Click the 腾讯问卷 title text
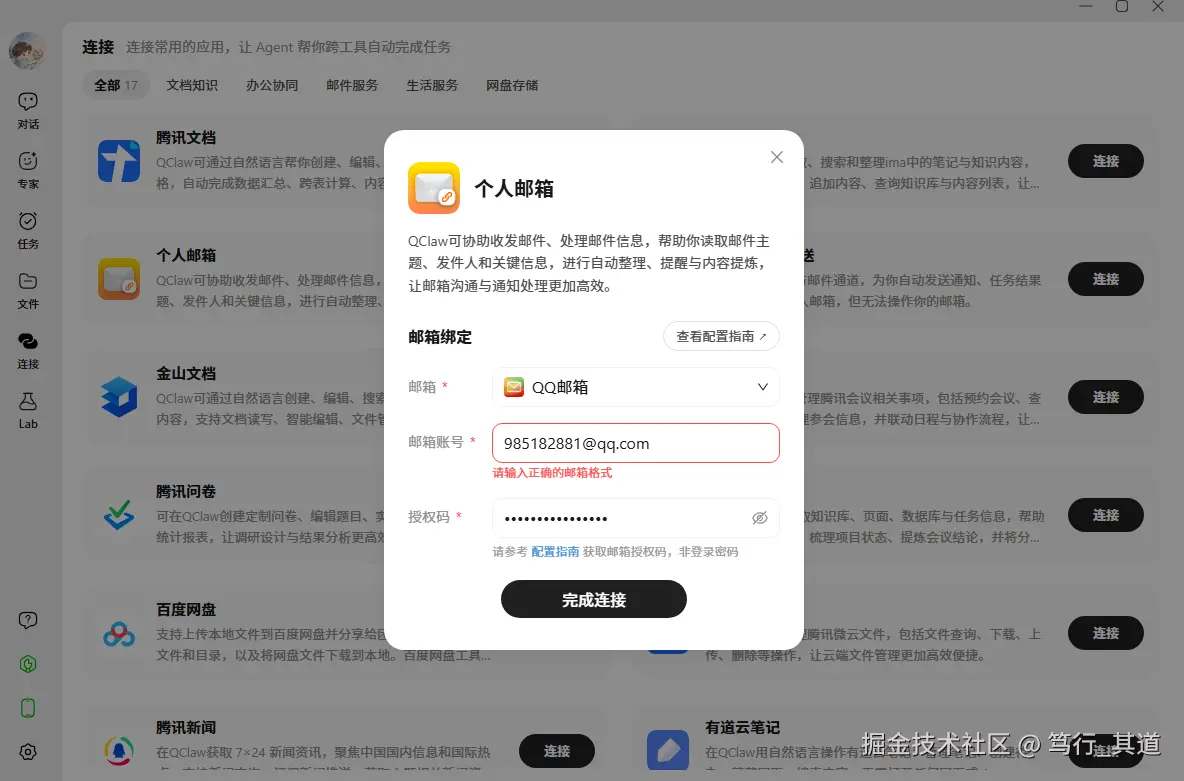 (186, 491)
